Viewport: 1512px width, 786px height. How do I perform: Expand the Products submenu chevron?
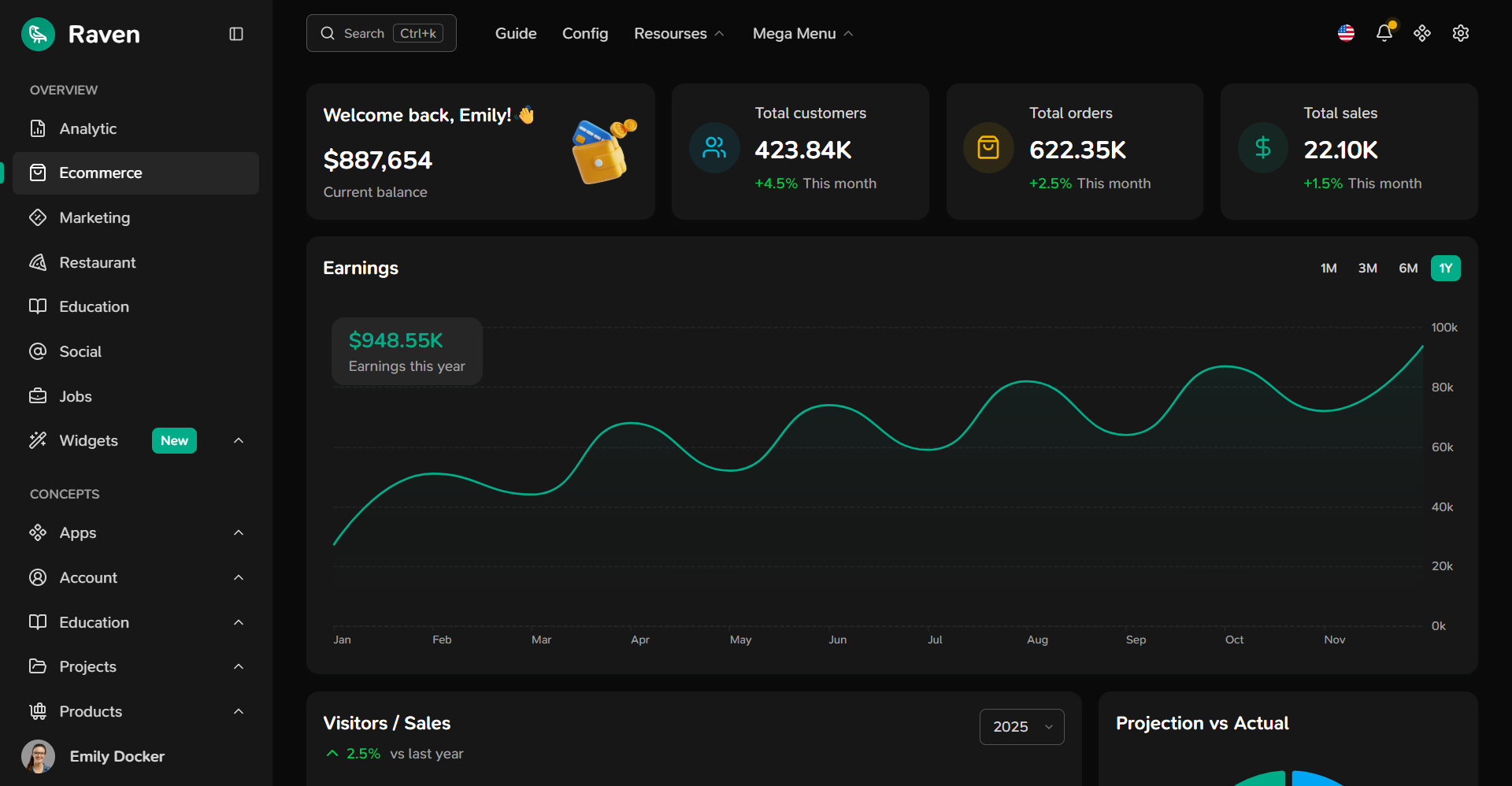click(239, 711)
